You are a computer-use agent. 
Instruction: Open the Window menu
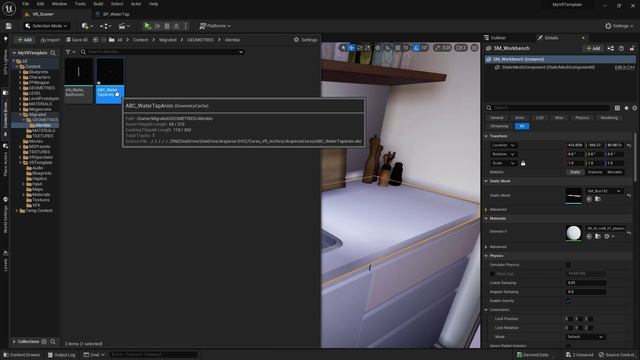pos(59,4)
